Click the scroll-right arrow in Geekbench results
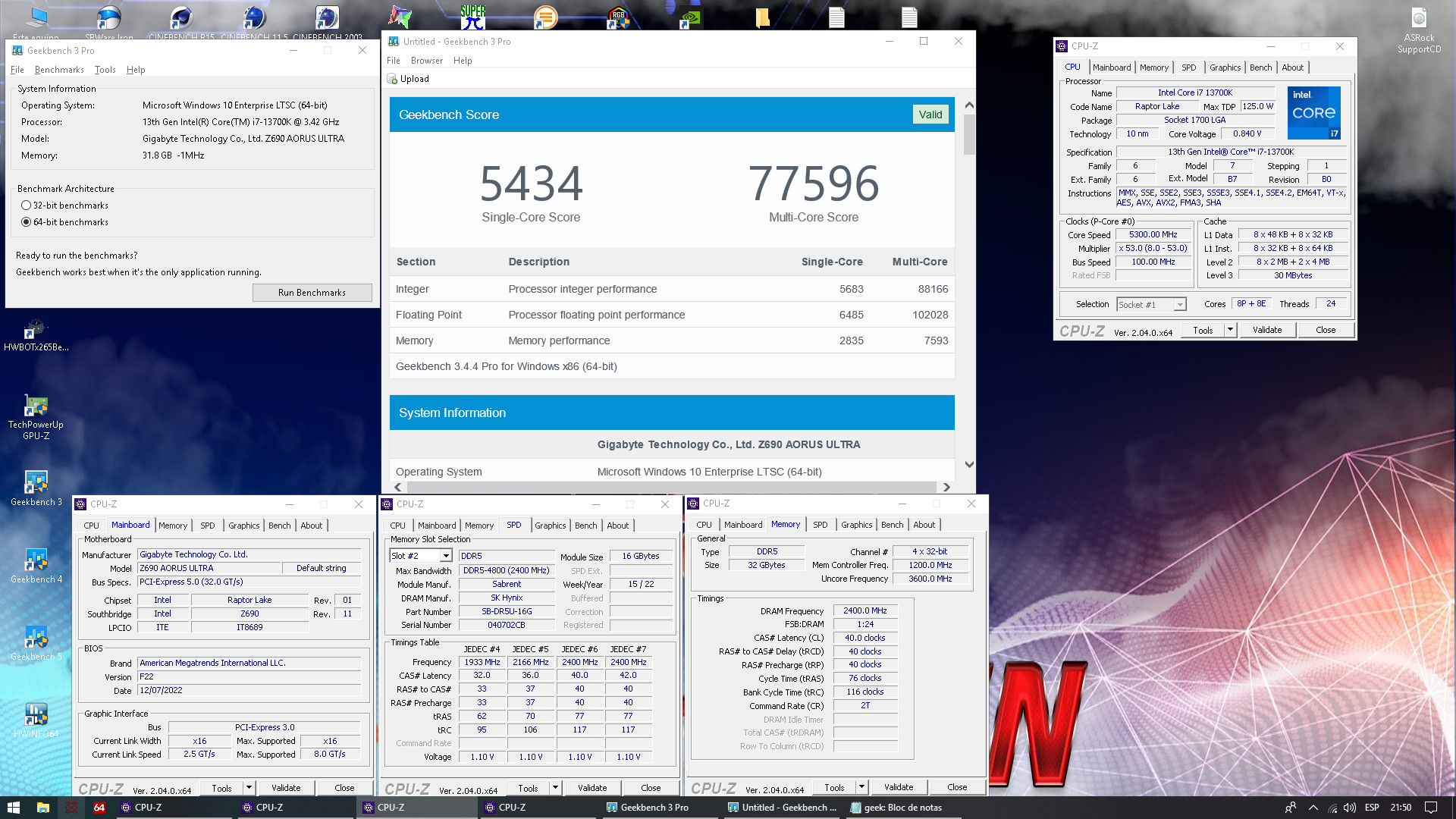Viewport: 1456px width, 819px height. pos(946,487)
